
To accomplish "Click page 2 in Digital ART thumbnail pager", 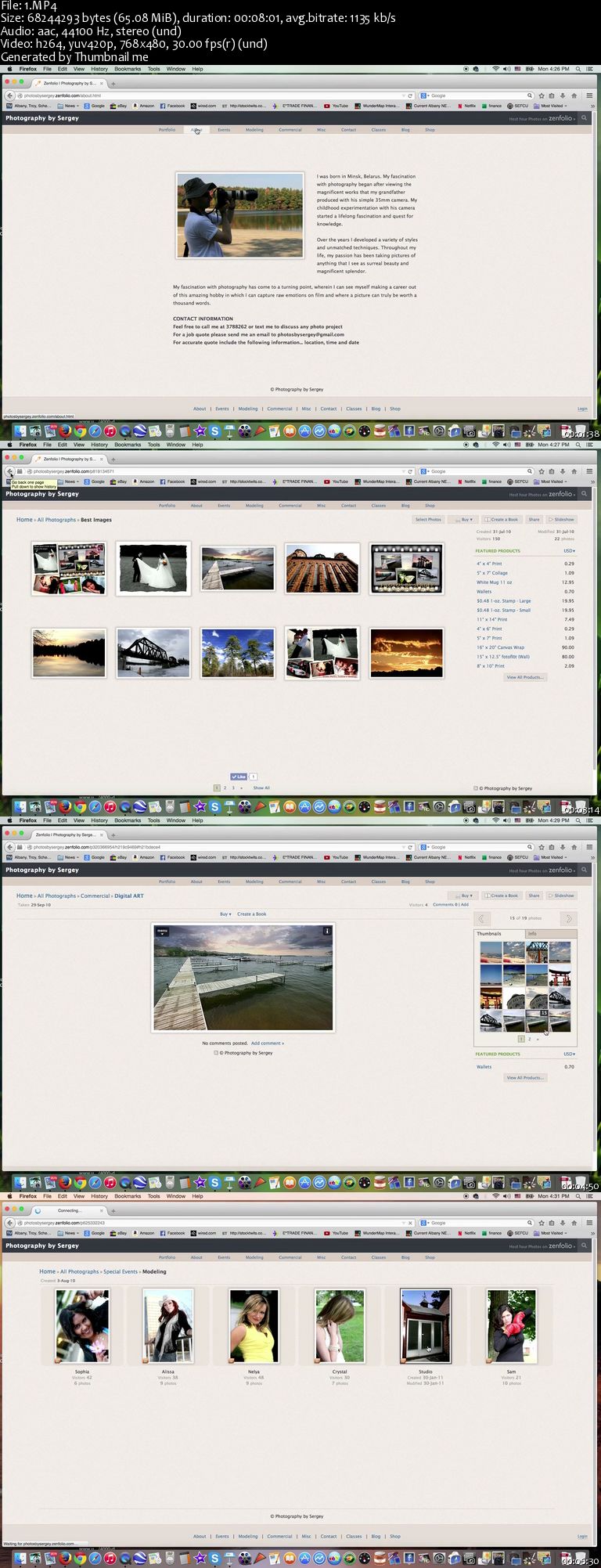I will (529, 1039).
